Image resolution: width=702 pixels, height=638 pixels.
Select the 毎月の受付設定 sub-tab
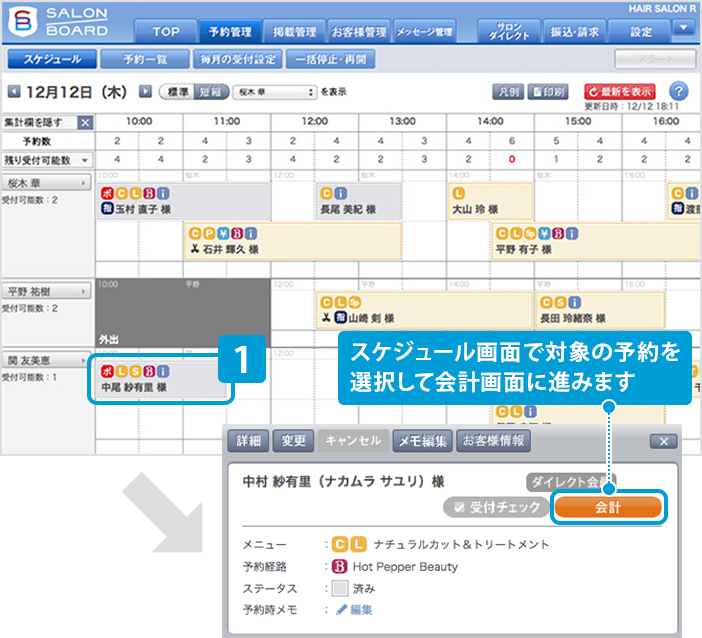(238, 59)
